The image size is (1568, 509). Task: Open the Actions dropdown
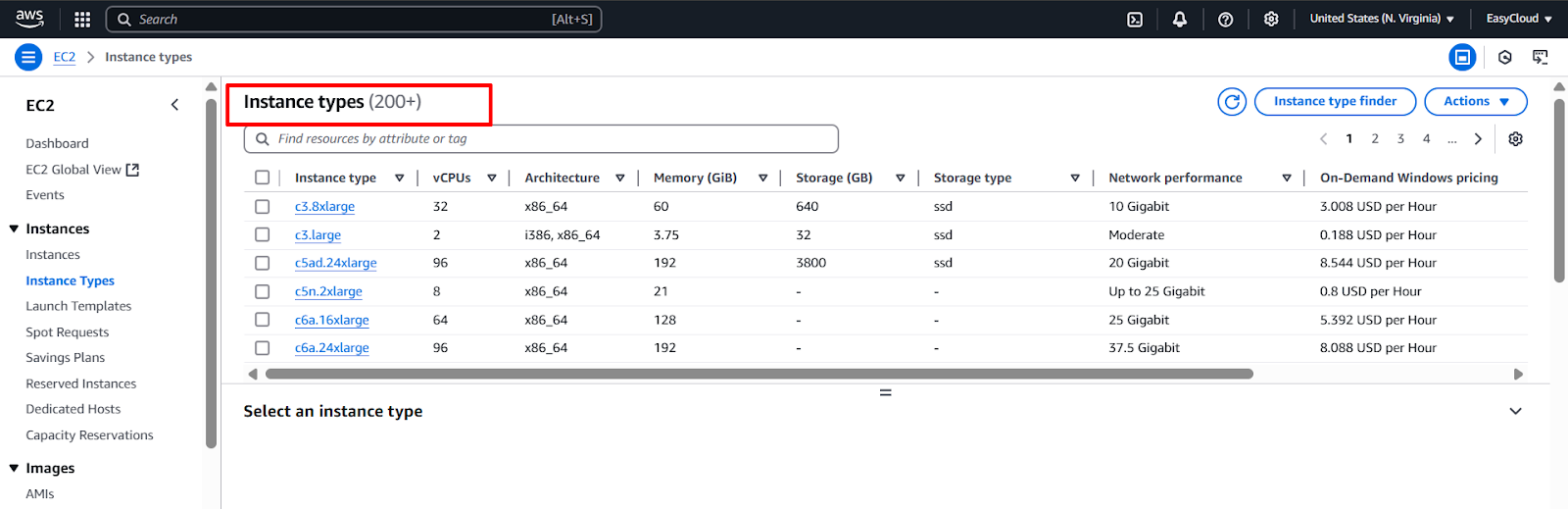[1475, 101]
